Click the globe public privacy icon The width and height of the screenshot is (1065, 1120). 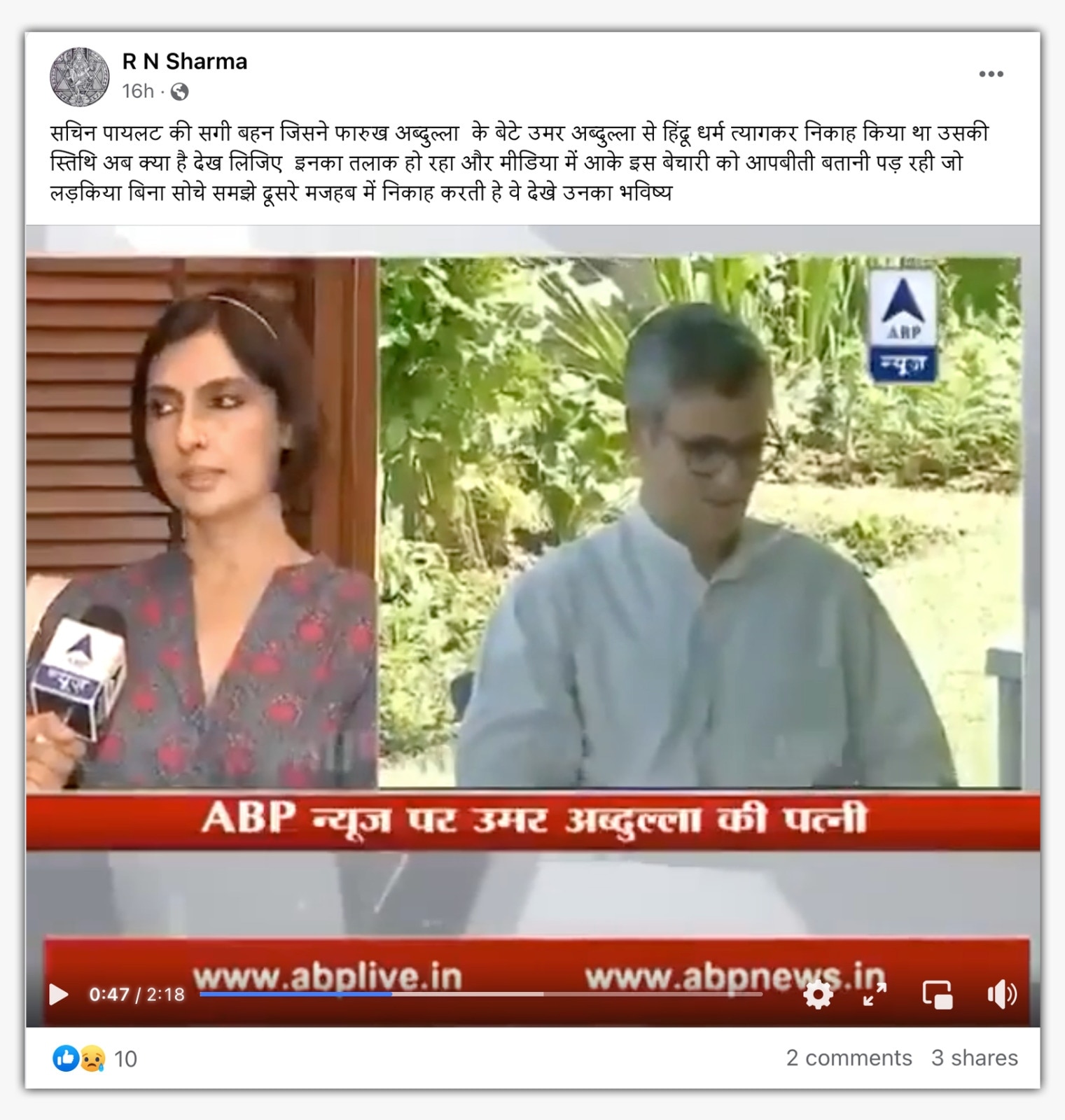(179, 92)
